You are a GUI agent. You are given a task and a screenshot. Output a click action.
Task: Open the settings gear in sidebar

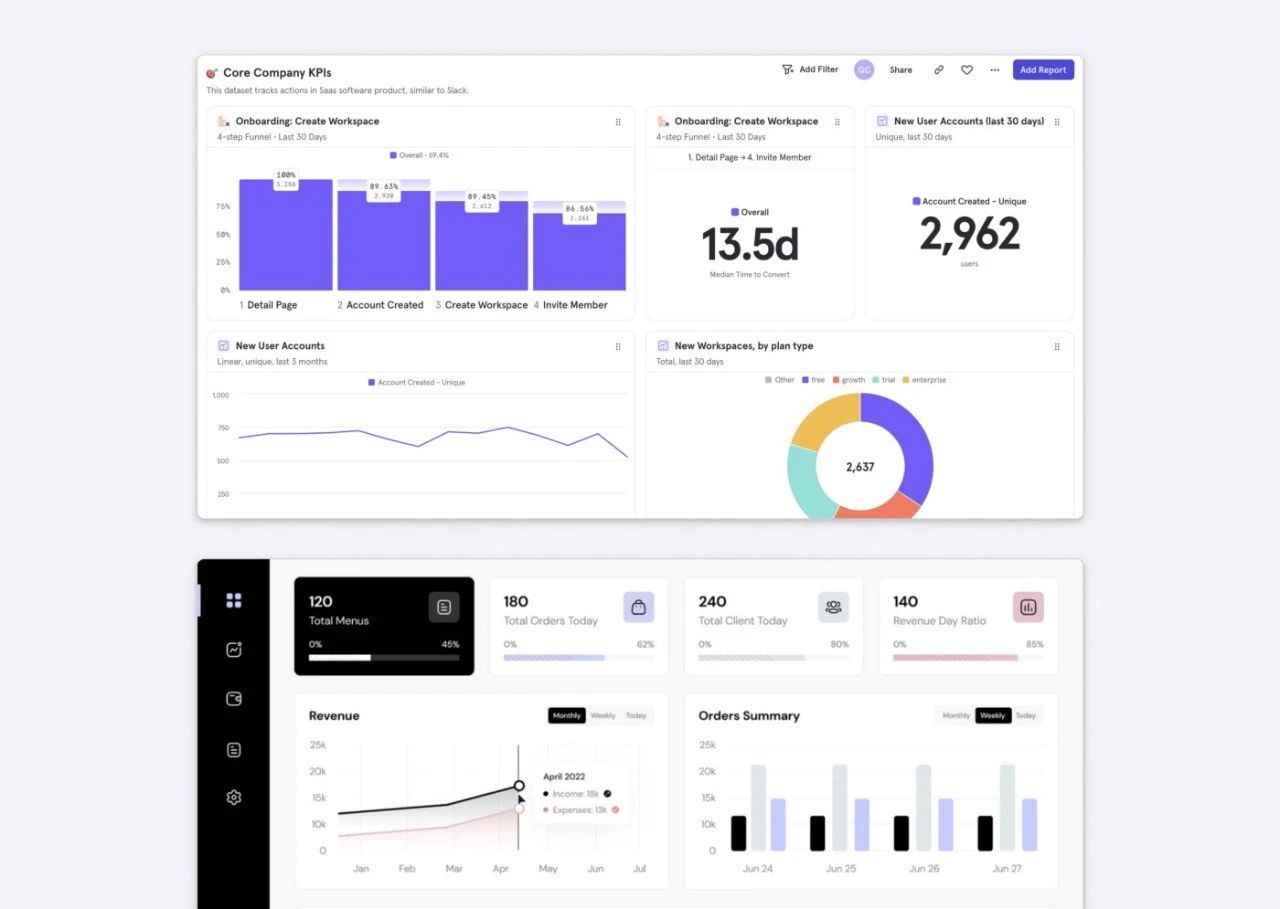point(234,798)
